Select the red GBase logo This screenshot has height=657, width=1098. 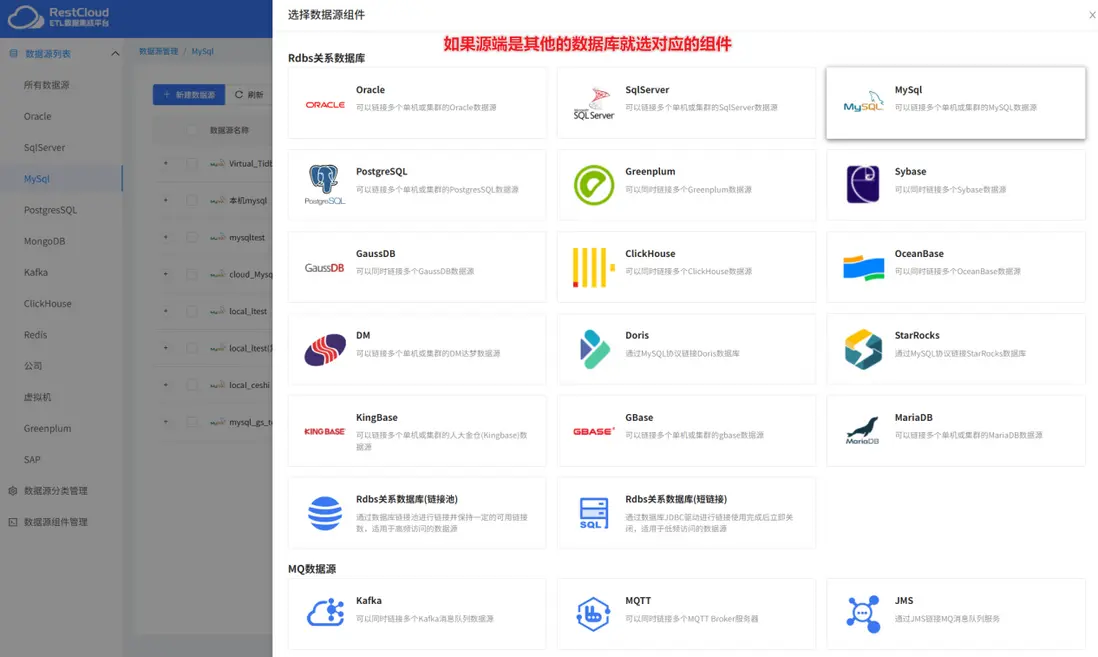(x=594, y=431)
